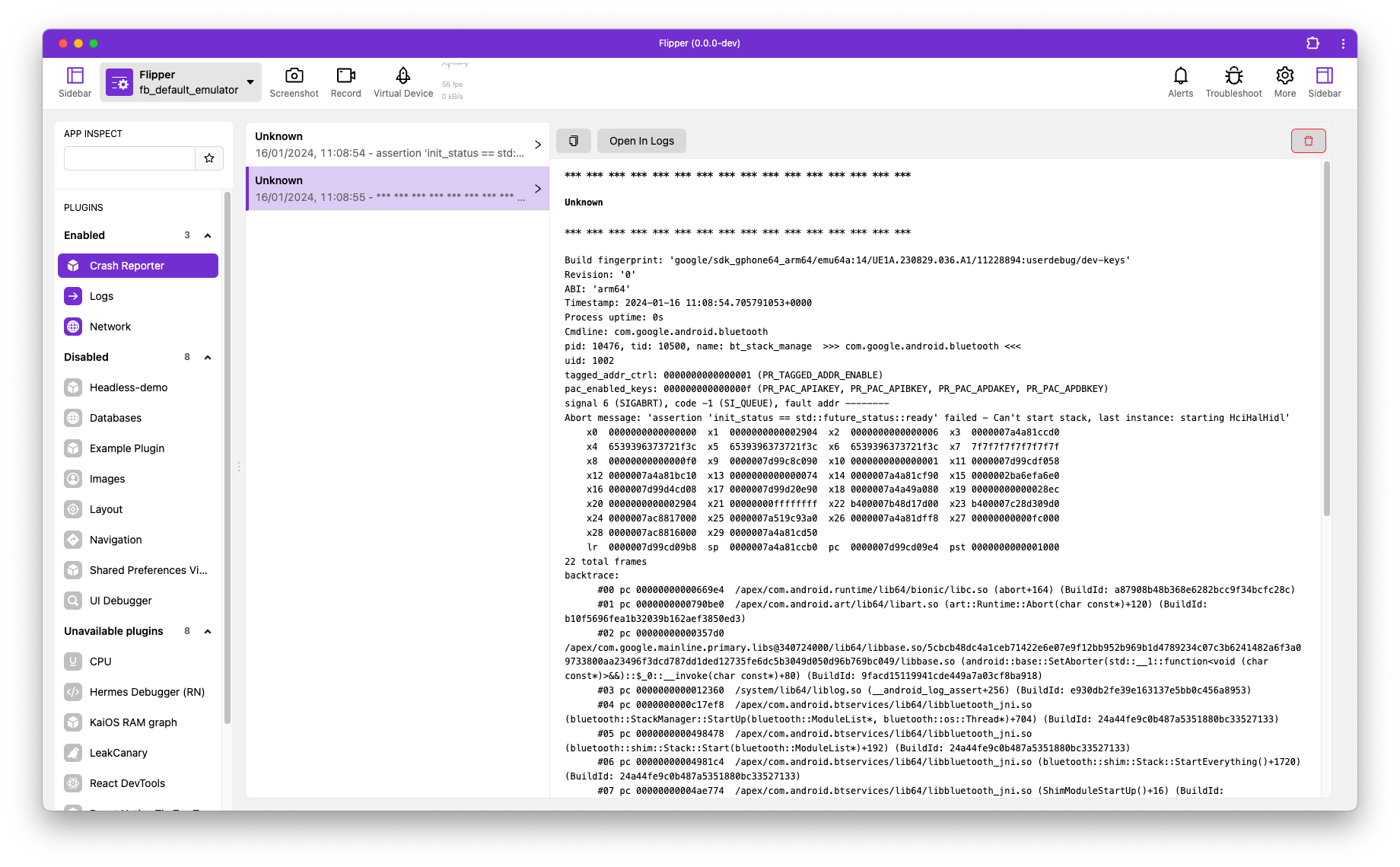Select the Example Plugin entry

[x=138, y=448]
